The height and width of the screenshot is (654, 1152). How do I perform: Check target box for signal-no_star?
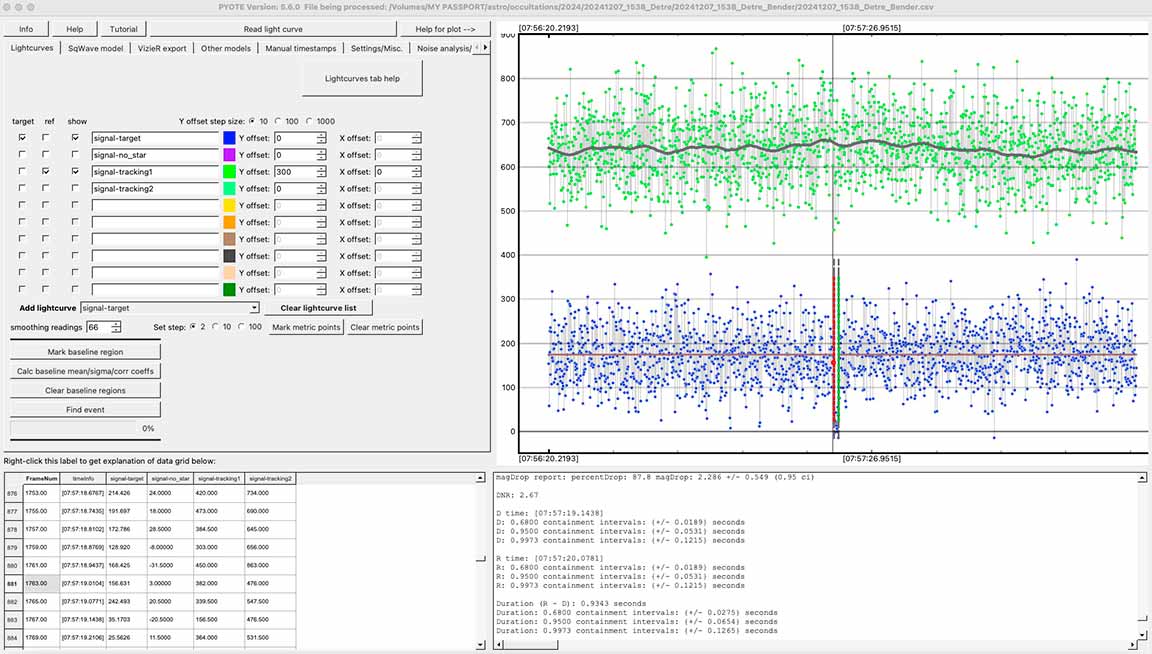[x=22, y=154]
